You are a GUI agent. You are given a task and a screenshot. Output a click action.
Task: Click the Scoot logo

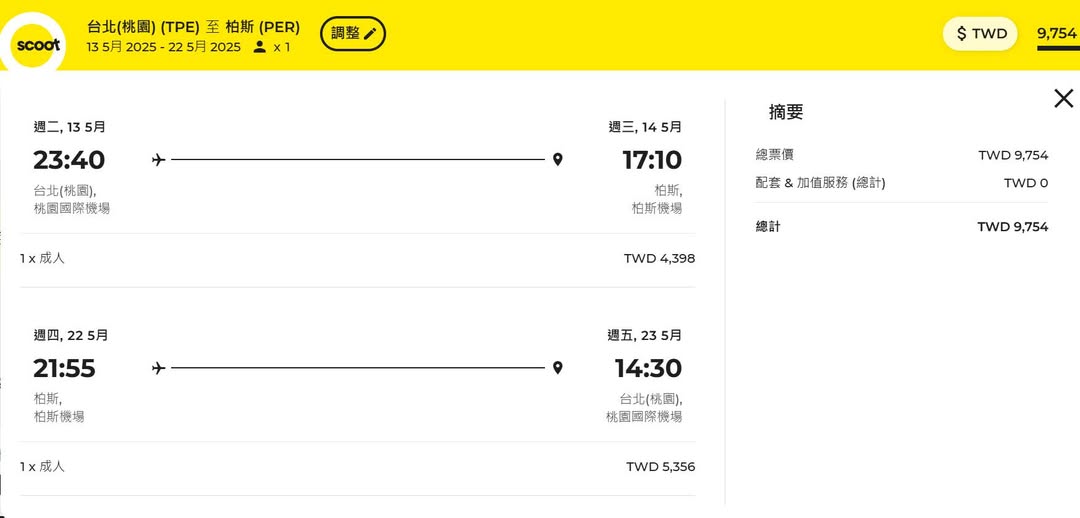(x=36, y=45)
